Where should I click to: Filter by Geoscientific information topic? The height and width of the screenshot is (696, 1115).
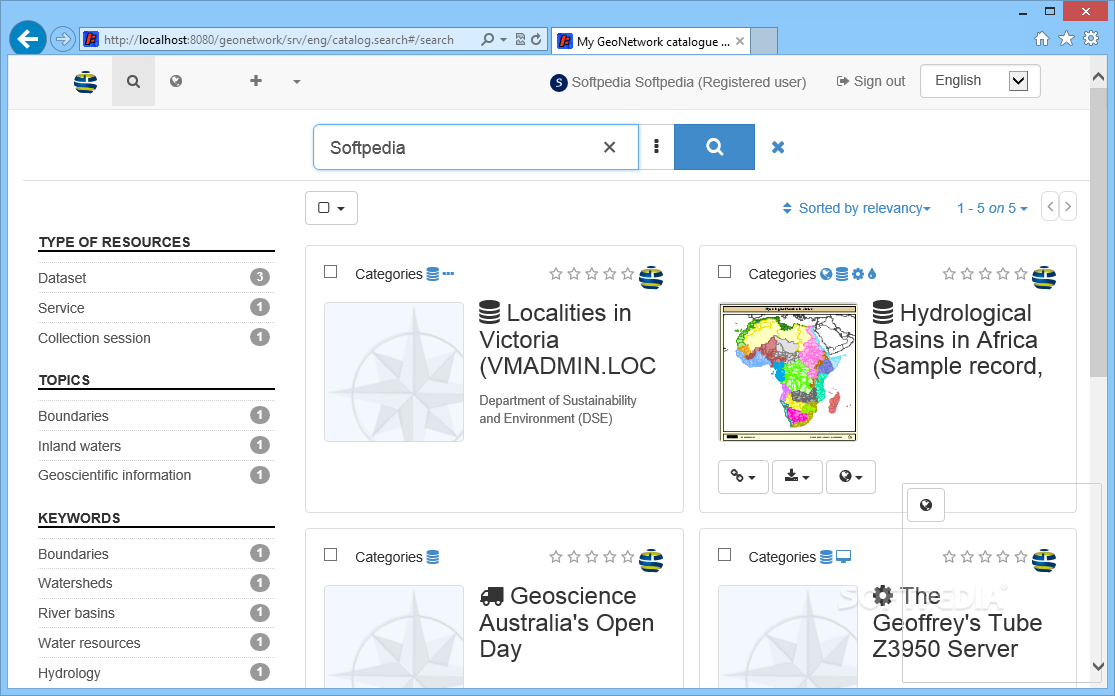pyautogui.click(x=155, y=475)
